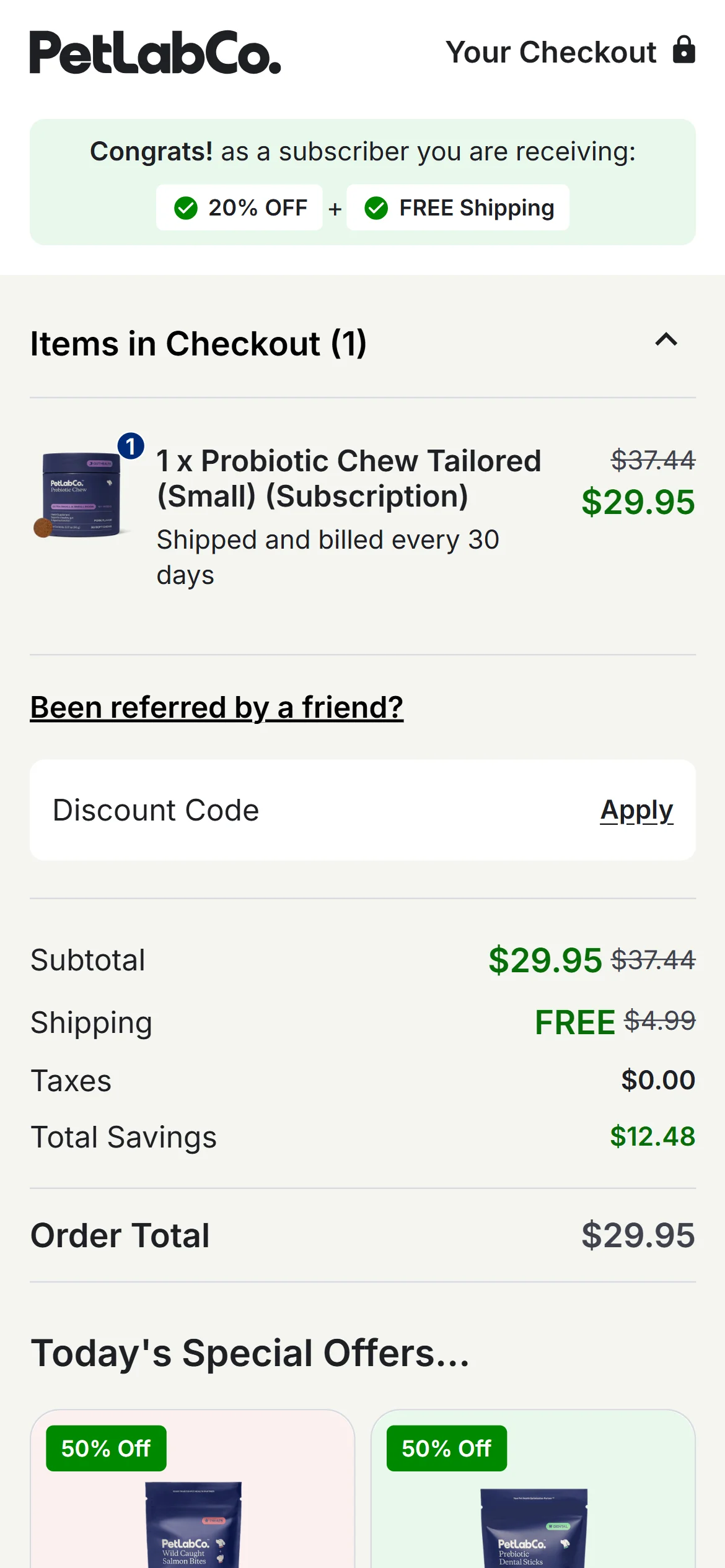
Task: Click the left offer's 50% Off badge
Action: (x=106, y=1448)
